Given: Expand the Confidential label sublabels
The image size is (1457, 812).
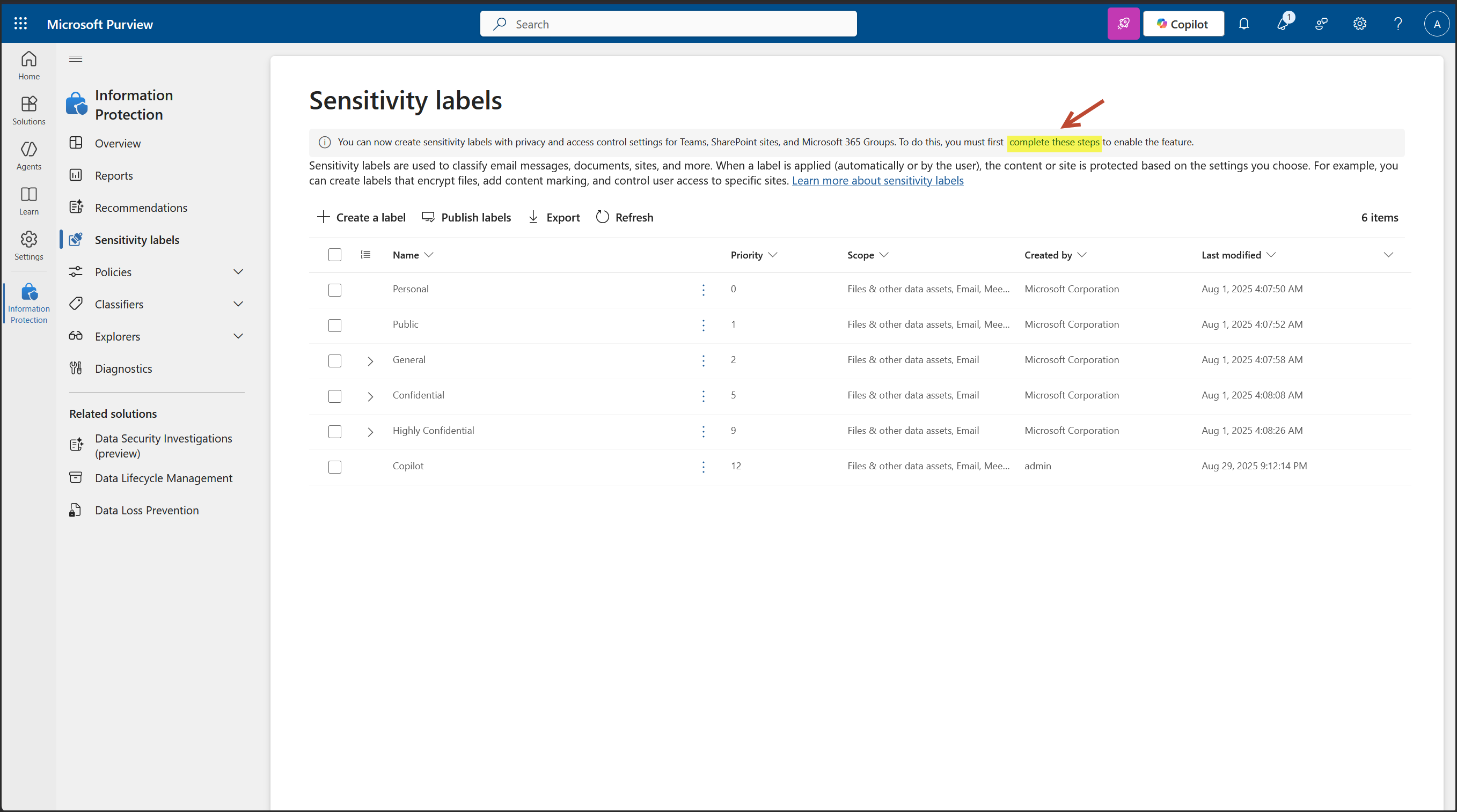Looking at the screenshot, I should tap(370, 396).
